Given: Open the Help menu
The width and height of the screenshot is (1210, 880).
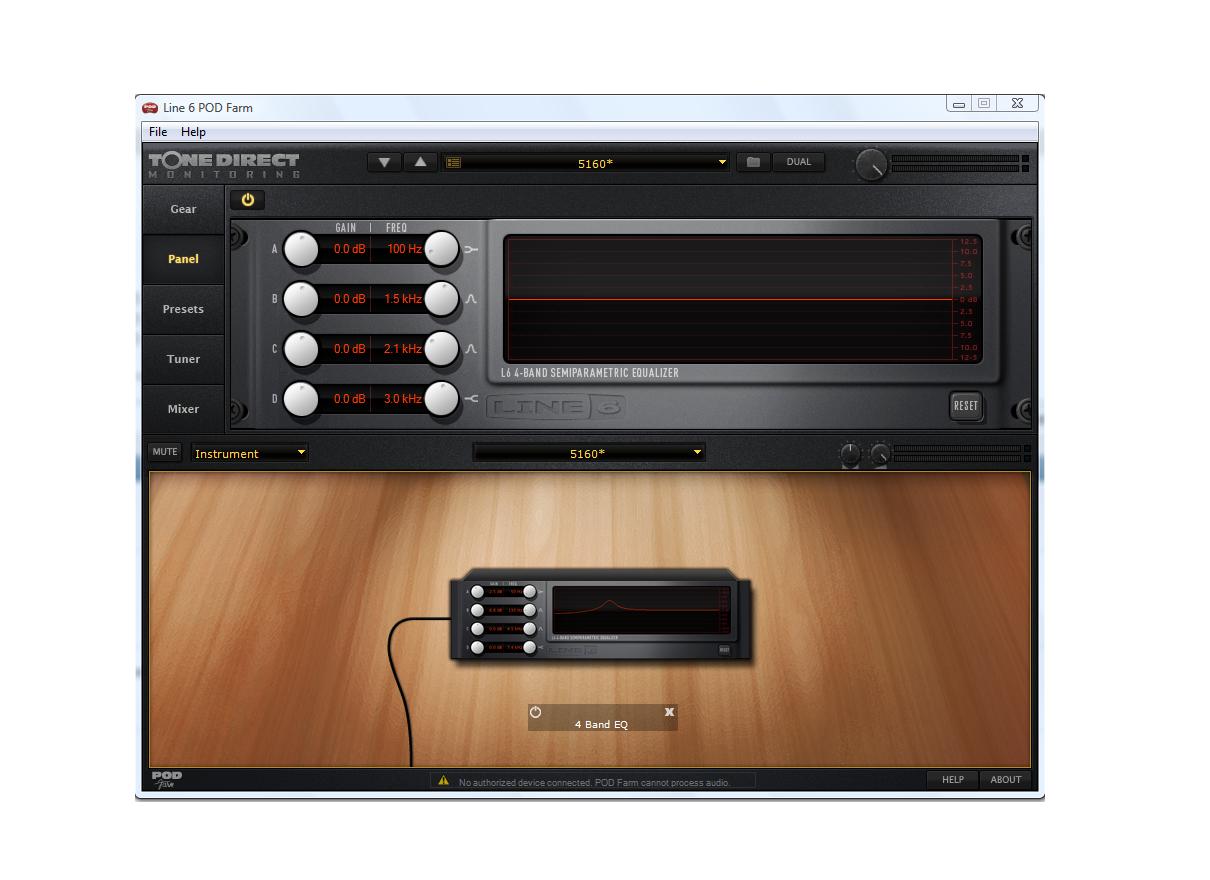Looking at the screenshot, I should (193, 132).
